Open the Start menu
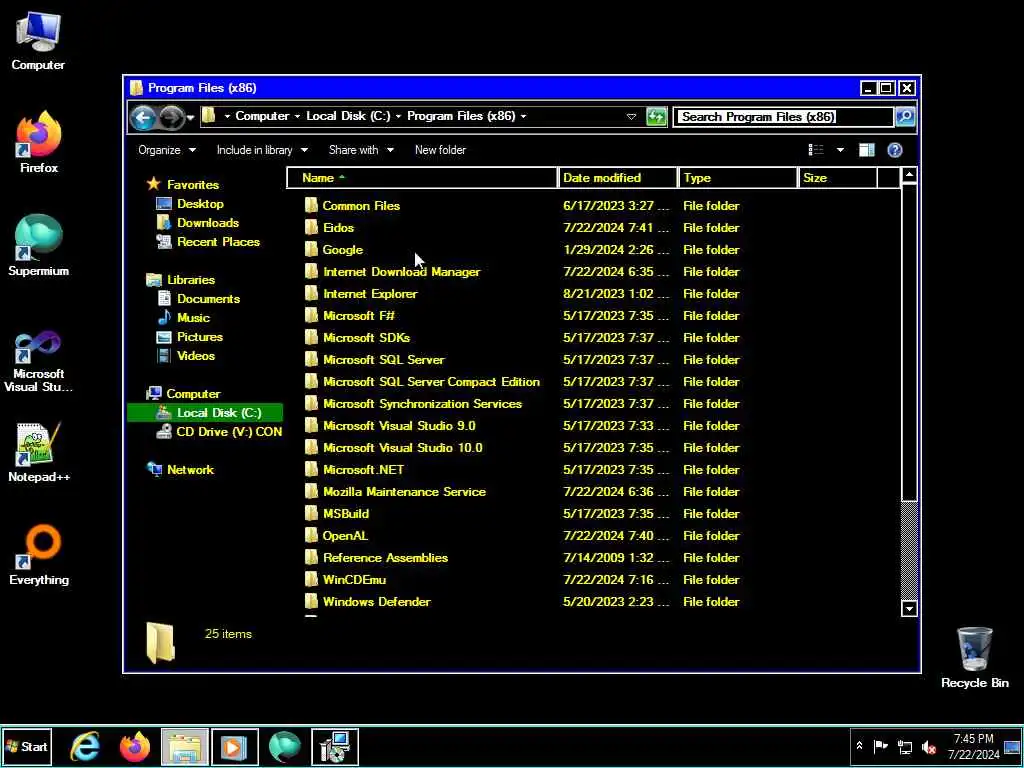The image size is (1024, 768). coord(26,746)
